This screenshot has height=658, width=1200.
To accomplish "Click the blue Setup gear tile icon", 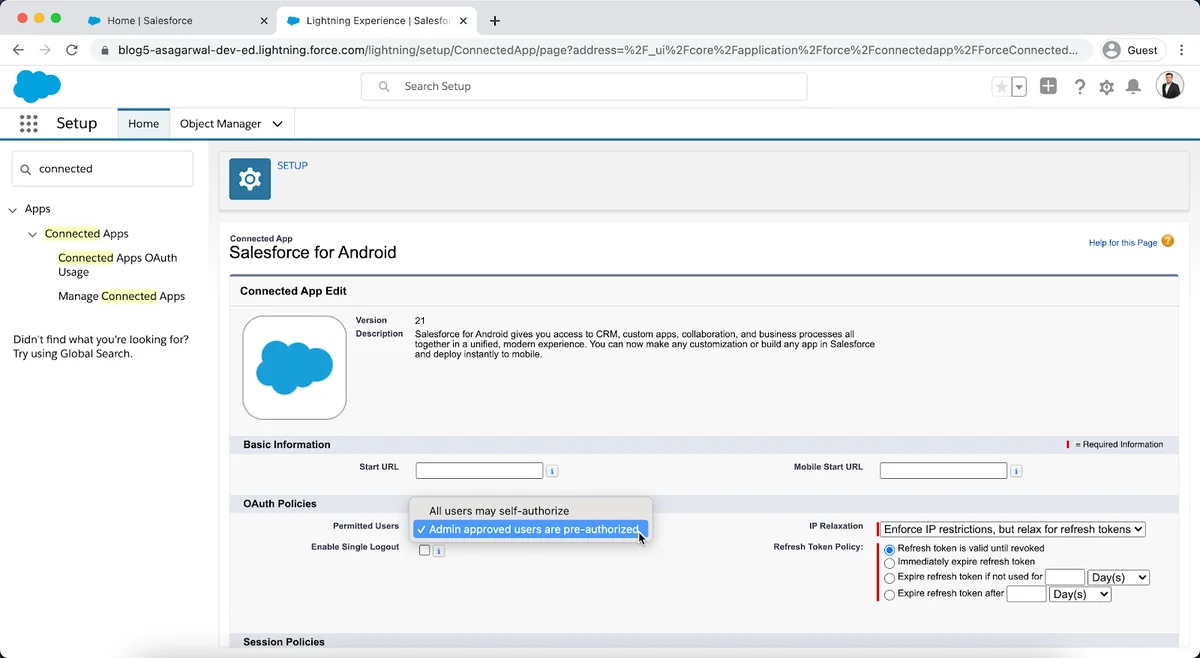I will click(x=250, y=179).
